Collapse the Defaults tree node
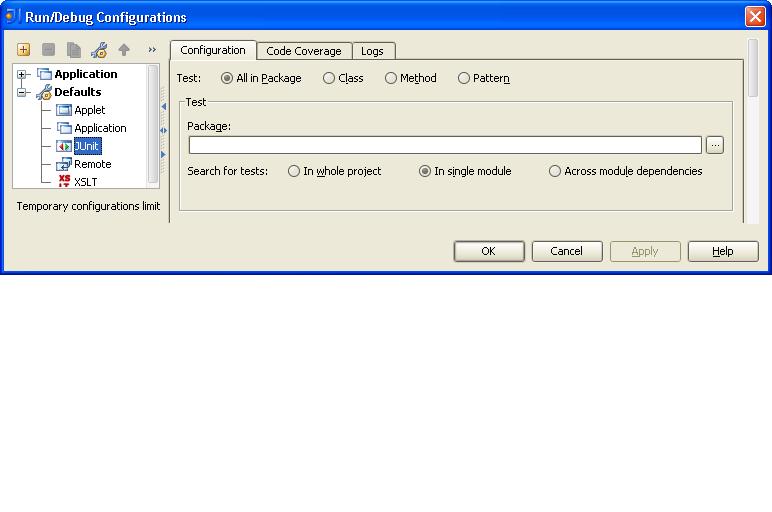 point(21,92)
